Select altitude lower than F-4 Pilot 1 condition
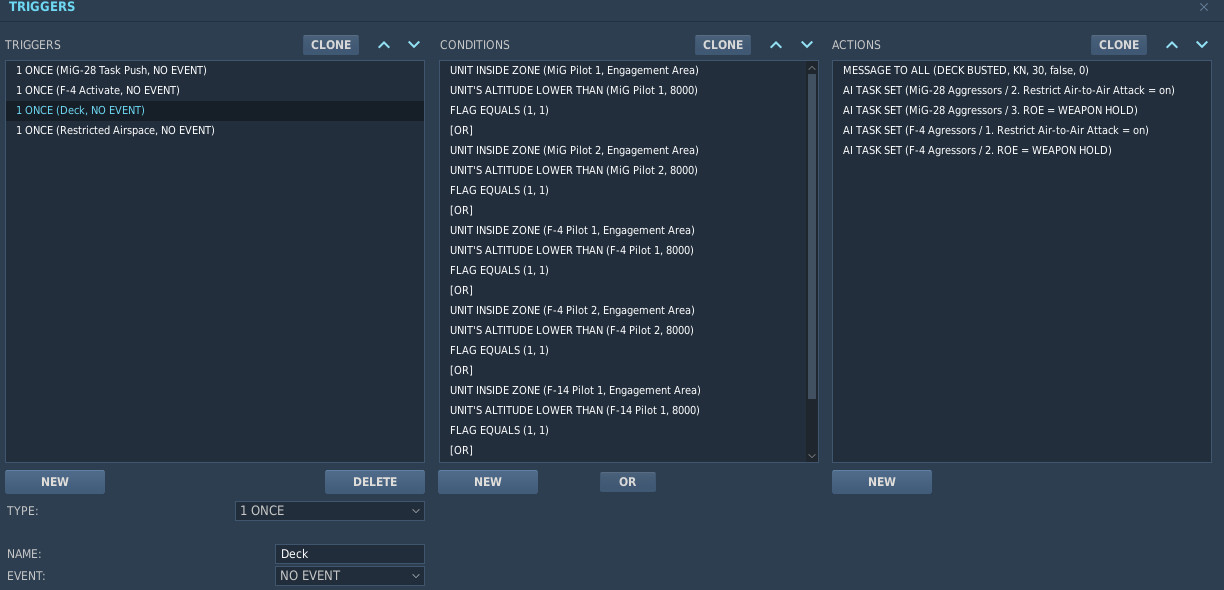 pos(623,251)
